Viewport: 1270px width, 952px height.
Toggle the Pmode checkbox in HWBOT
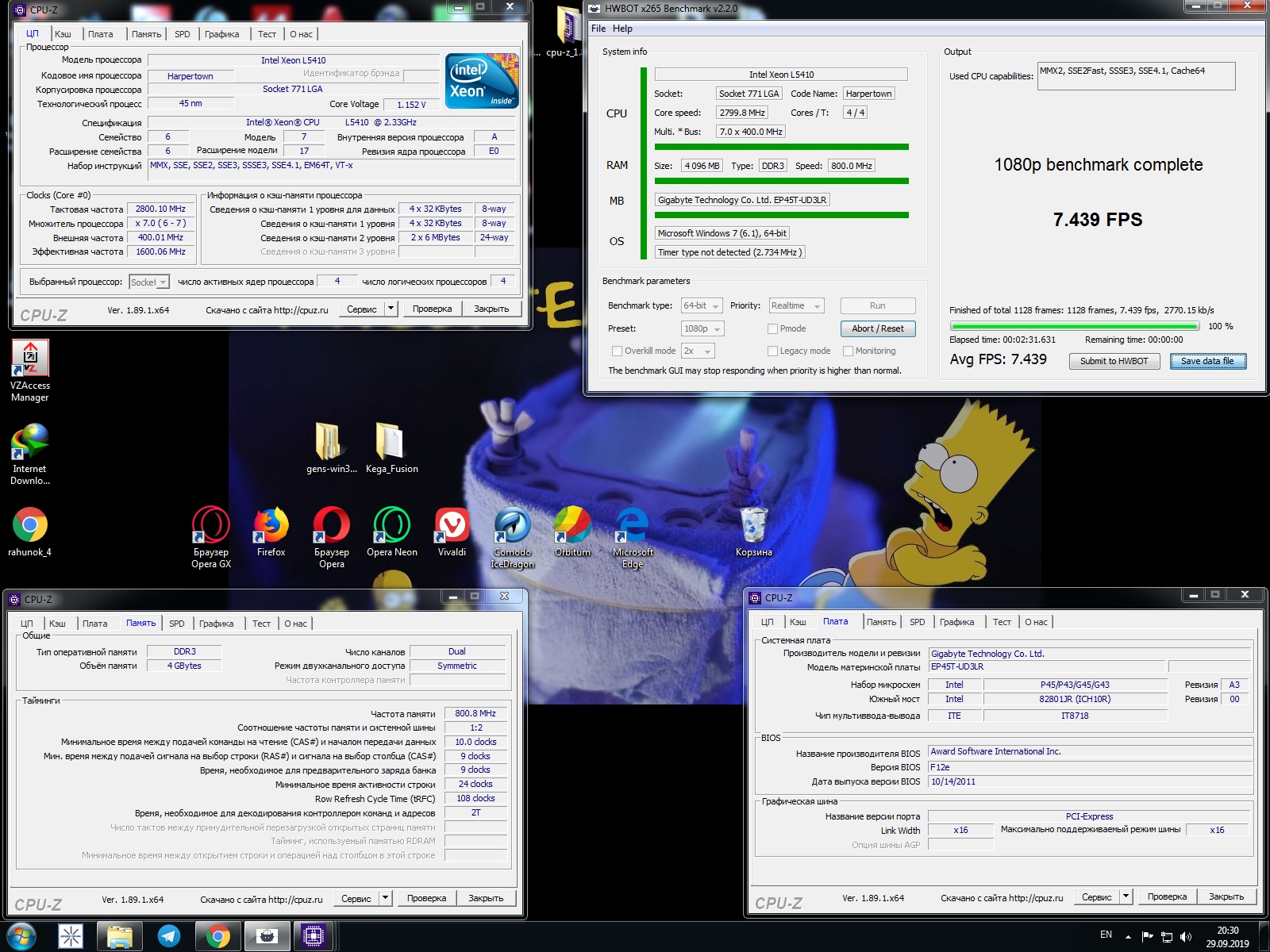(x=772, y=328)
